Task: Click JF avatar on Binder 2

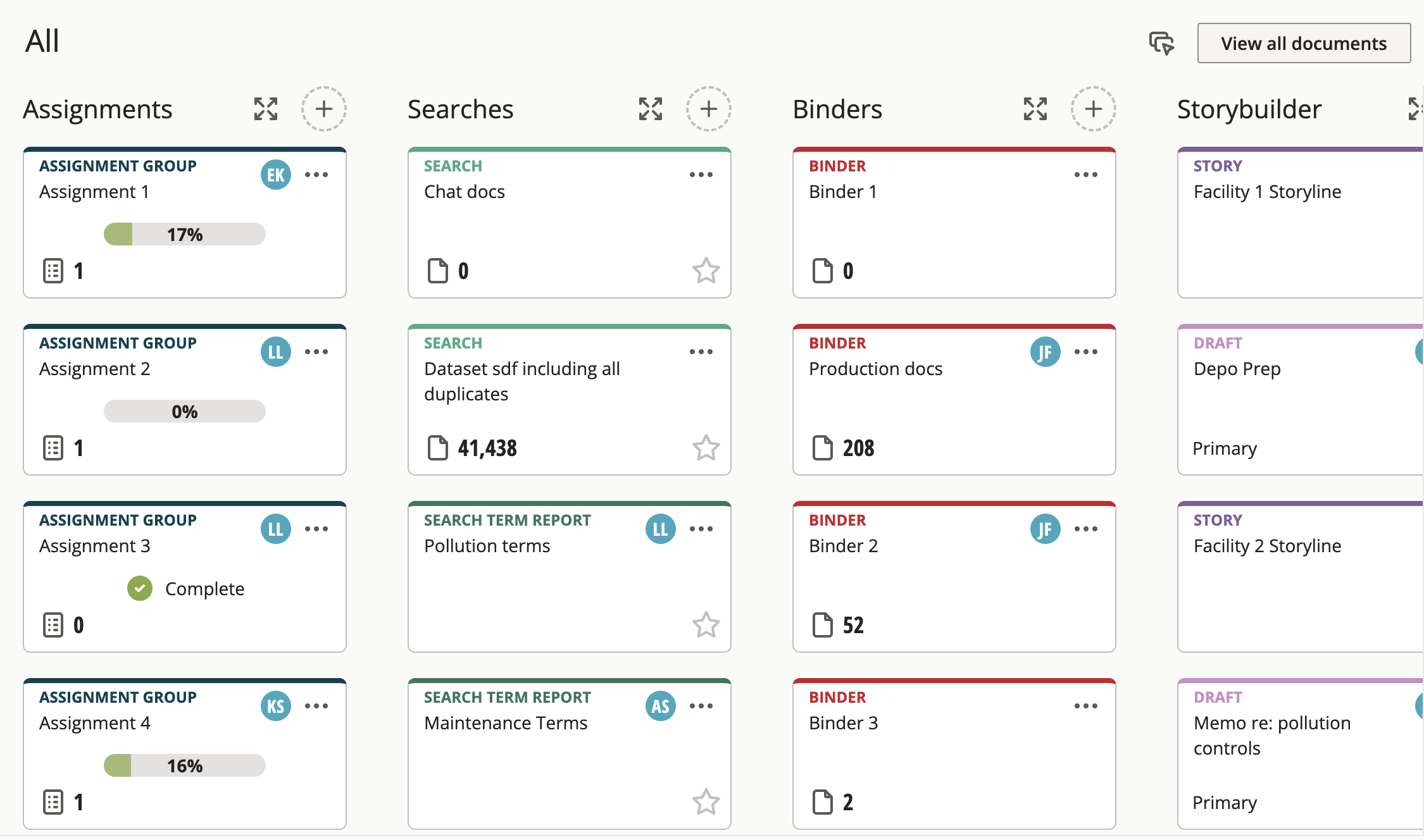Action: pyautogui.click(x=1046, y=529)
